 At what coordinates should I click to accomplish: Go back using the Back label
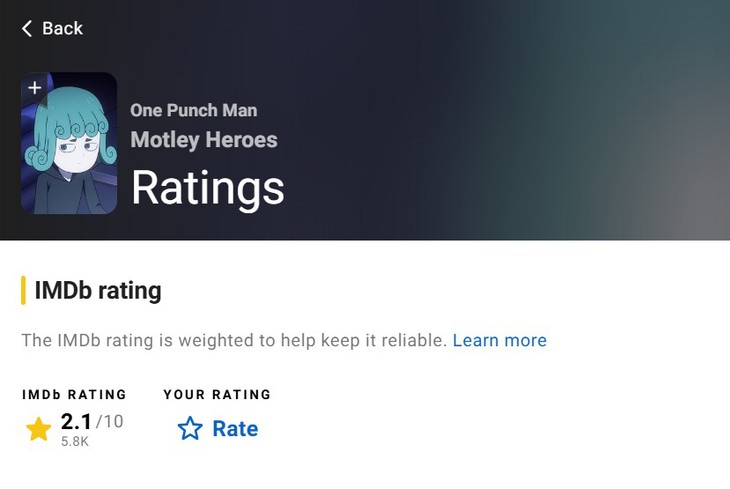[x=62, y=28]
